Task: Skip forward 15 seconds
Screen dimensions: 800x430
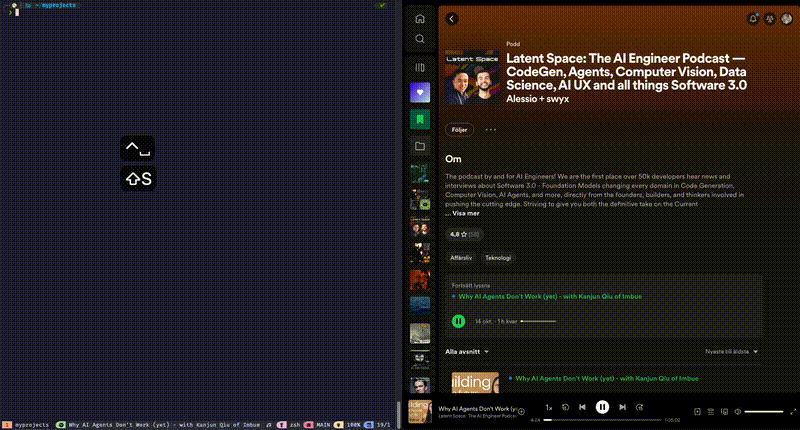Action: coord(639,407)
